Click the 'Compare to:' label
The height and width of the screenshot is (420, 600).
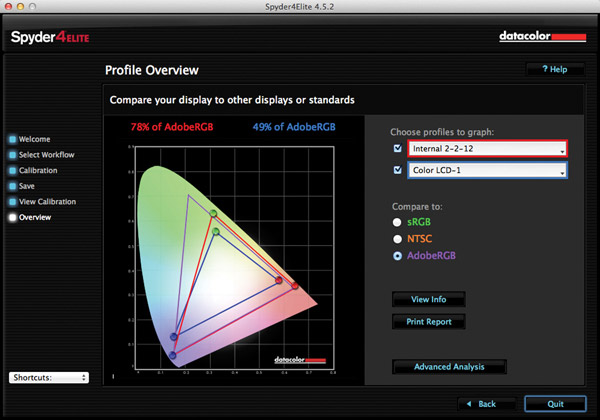(x=417, y=207)
